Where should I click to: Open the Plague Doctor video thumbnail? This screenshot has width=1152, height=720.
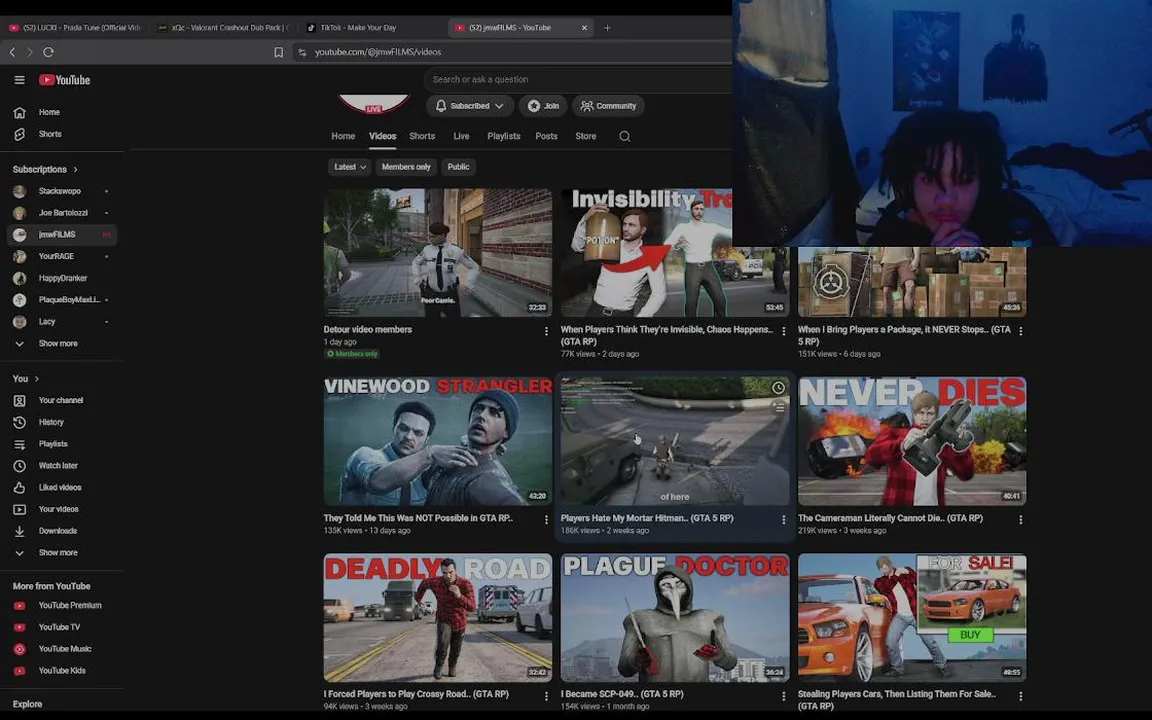[x=675, y=618]
